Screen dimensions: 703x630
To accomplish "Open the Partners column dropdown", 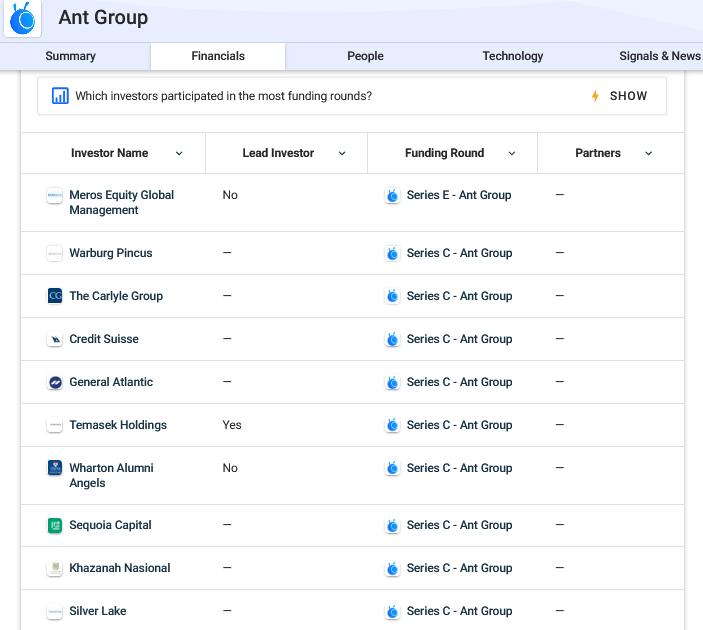I will pos(648,153).
